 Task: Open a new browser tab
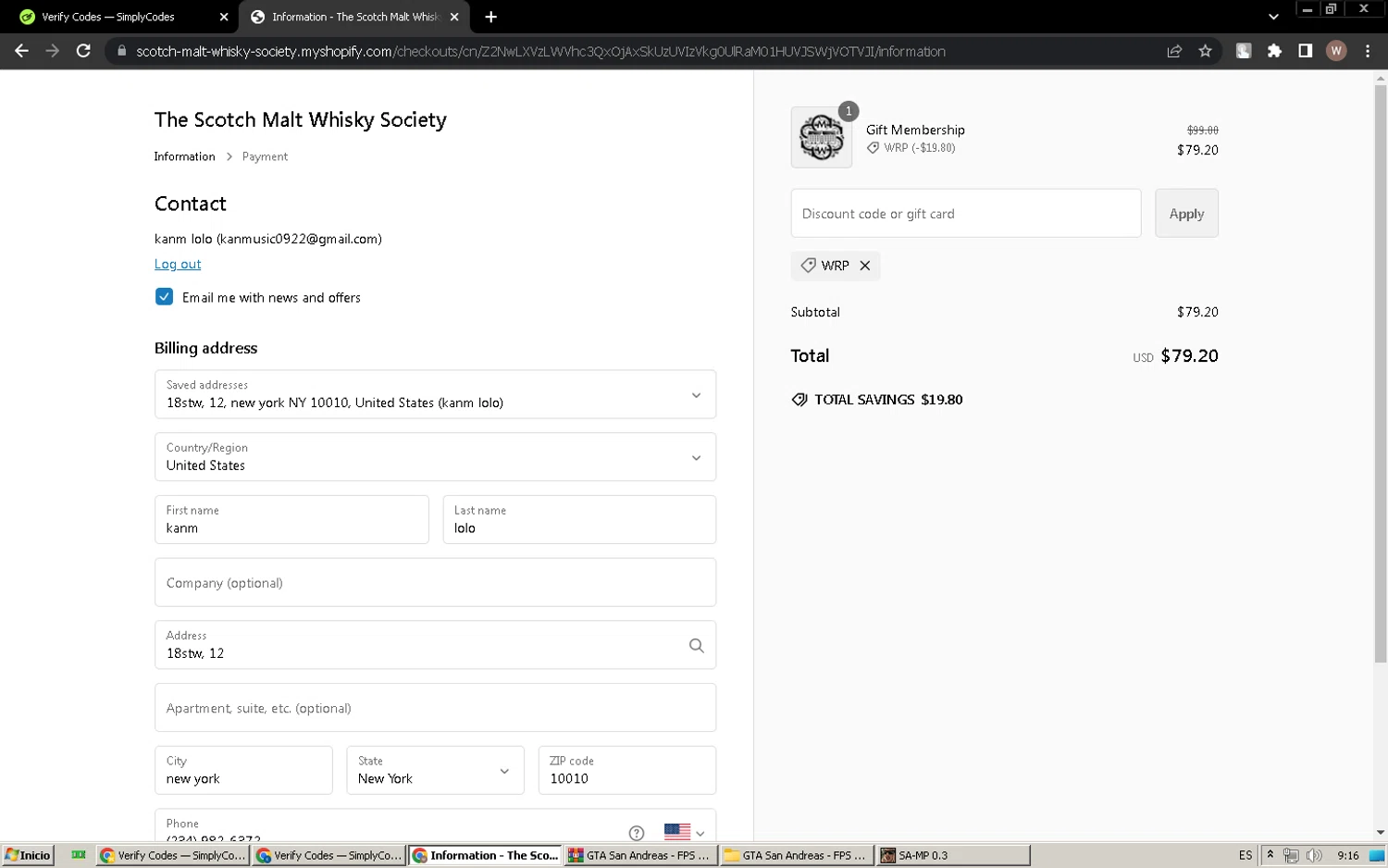pyautogui.click(x=490, y=17)
